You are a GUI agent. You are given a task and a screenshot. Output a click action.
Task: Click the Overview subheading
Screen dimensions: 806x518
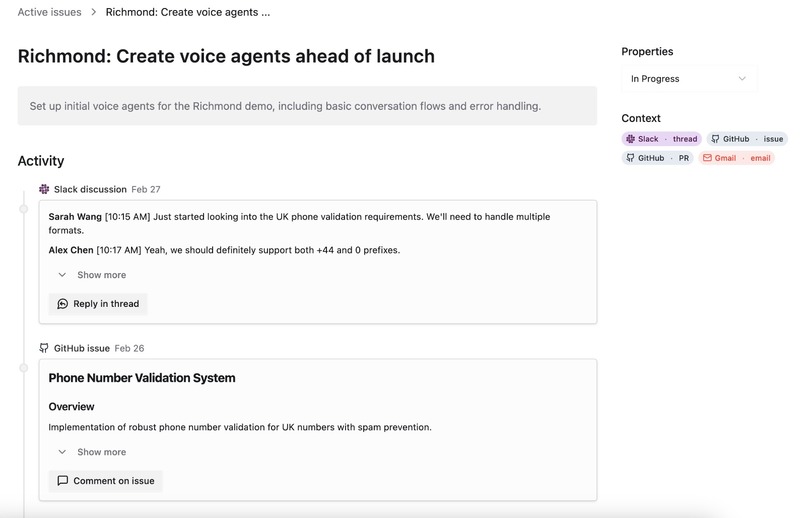click(x=71, y=406)
